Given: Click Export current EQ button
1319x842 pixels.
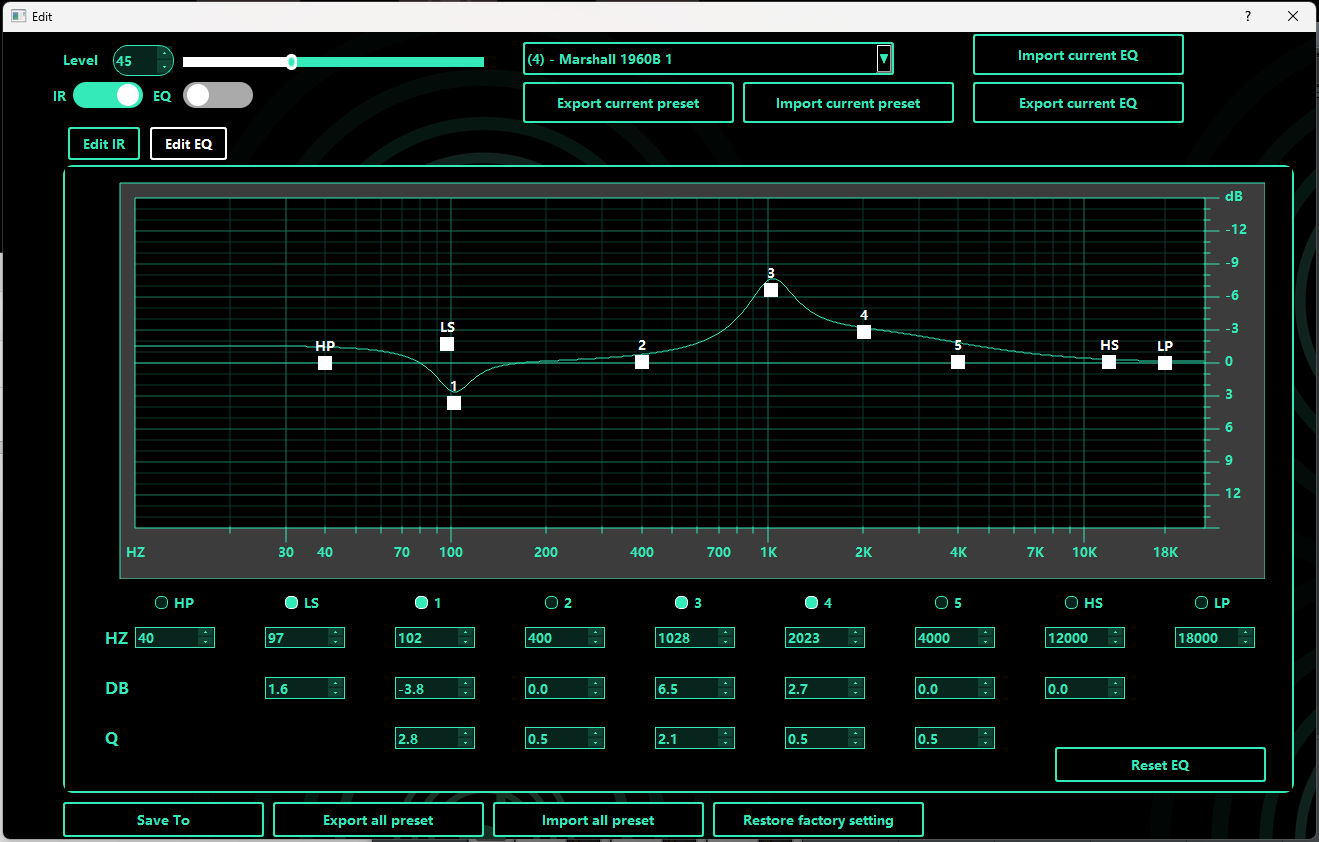Looking at the screenshot, I should (x=1078, y=103).
